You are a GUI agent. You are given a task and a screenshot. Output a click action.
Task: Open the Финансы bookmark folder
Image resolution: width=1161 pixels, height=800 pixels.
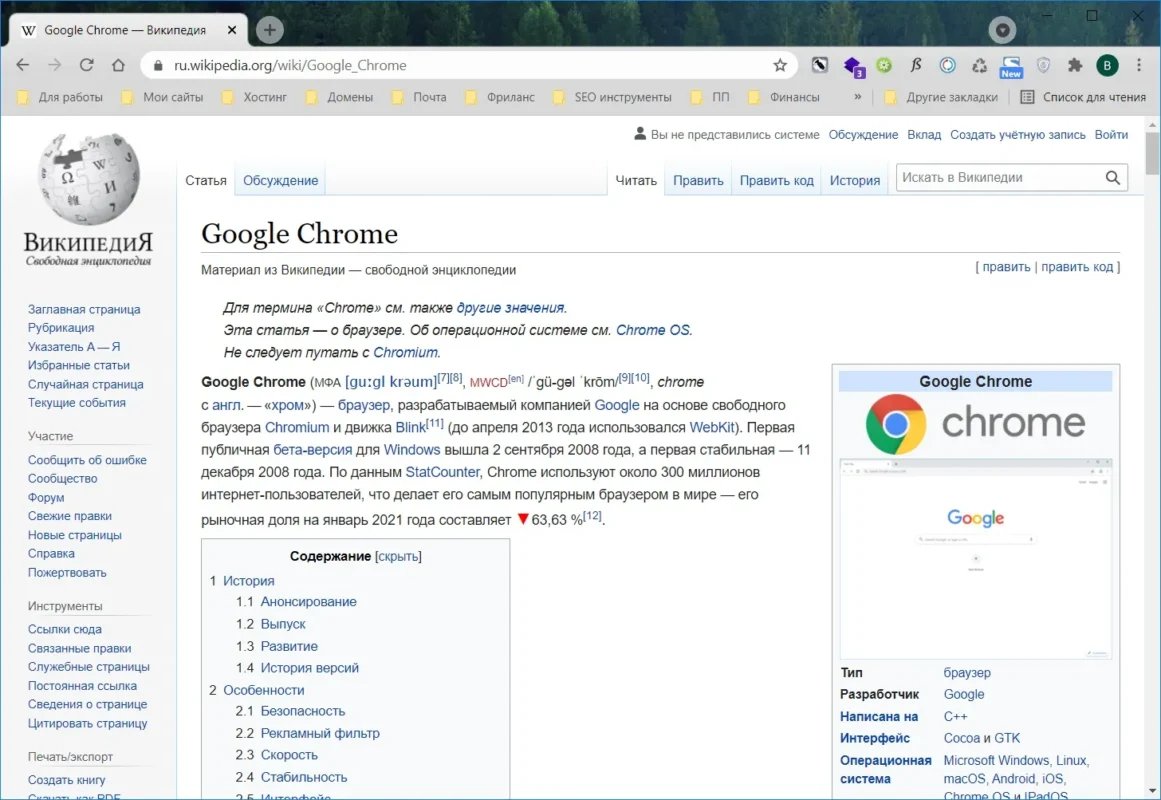784,97
